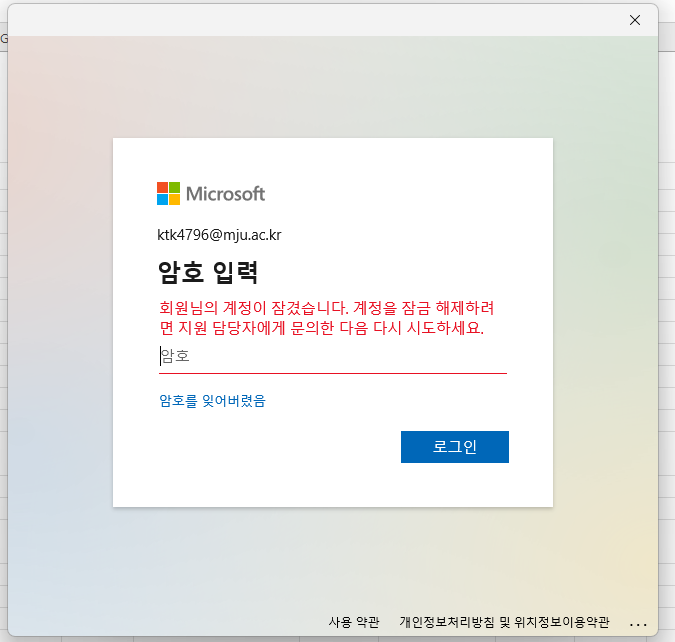Click the Microsoft logo
Screen dimensions: 675x642
(x=211, y=194)
